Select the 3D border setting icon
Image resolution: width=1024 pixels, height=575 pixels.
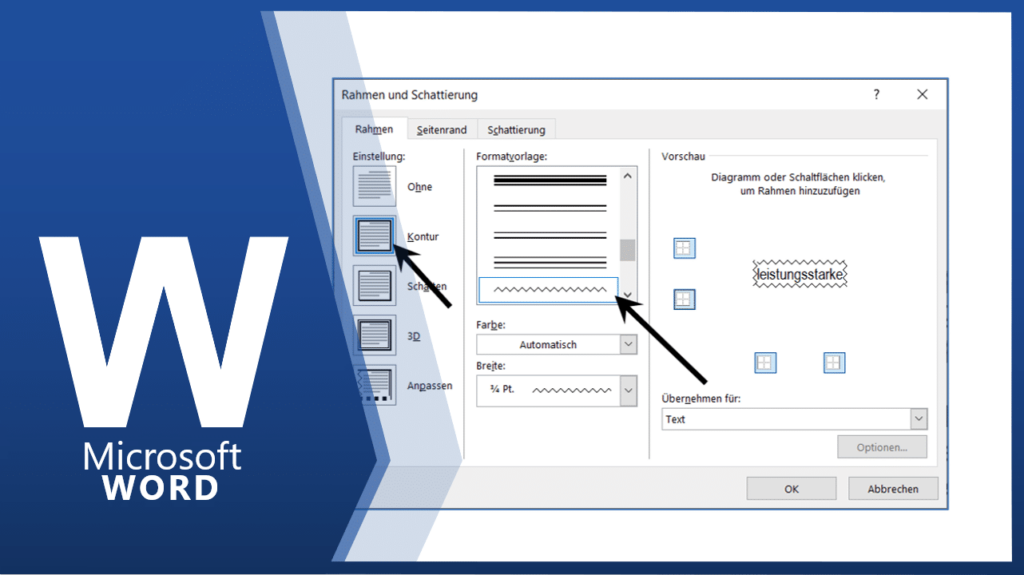point(374,335)
